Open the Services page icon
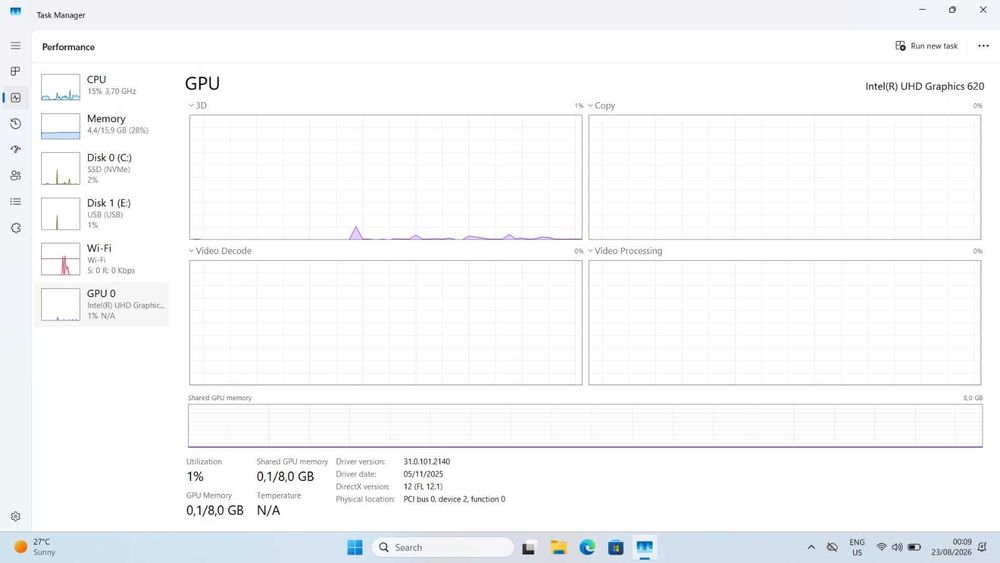 15,228
